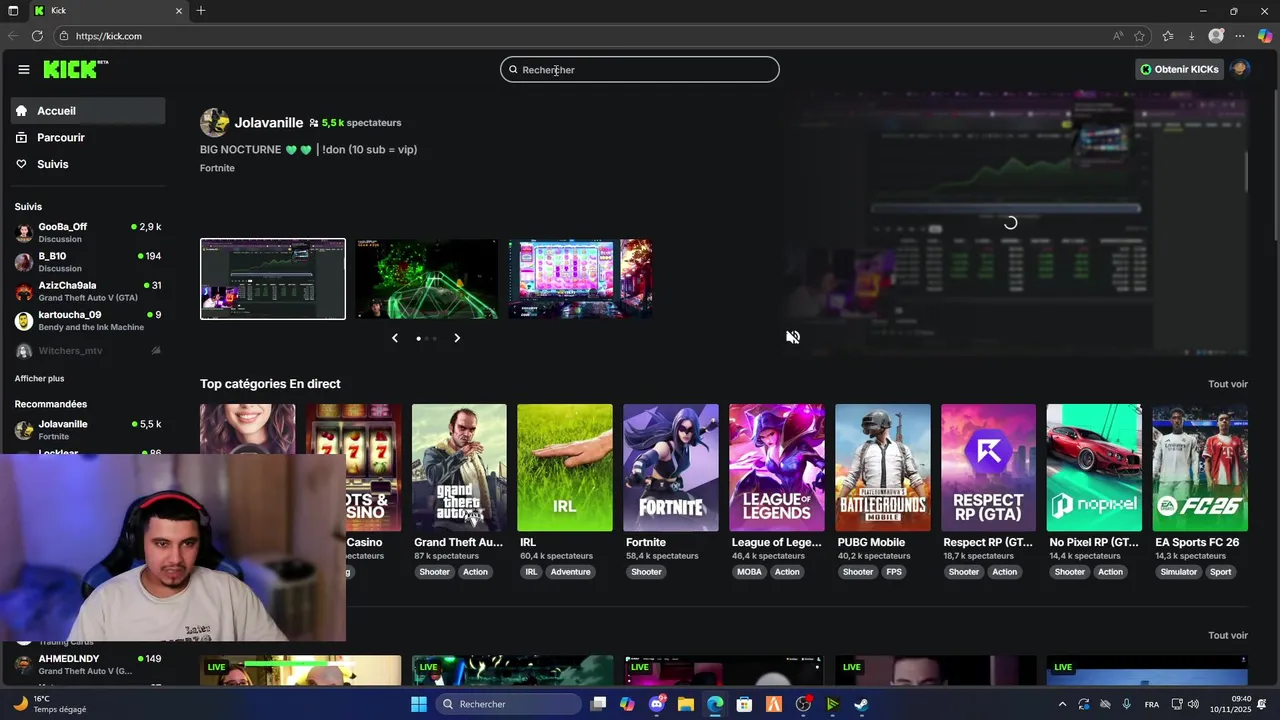The image size is (1280, 720).
Task: Expand Afficher plus followed list
Action: click(x=39, y=379)
